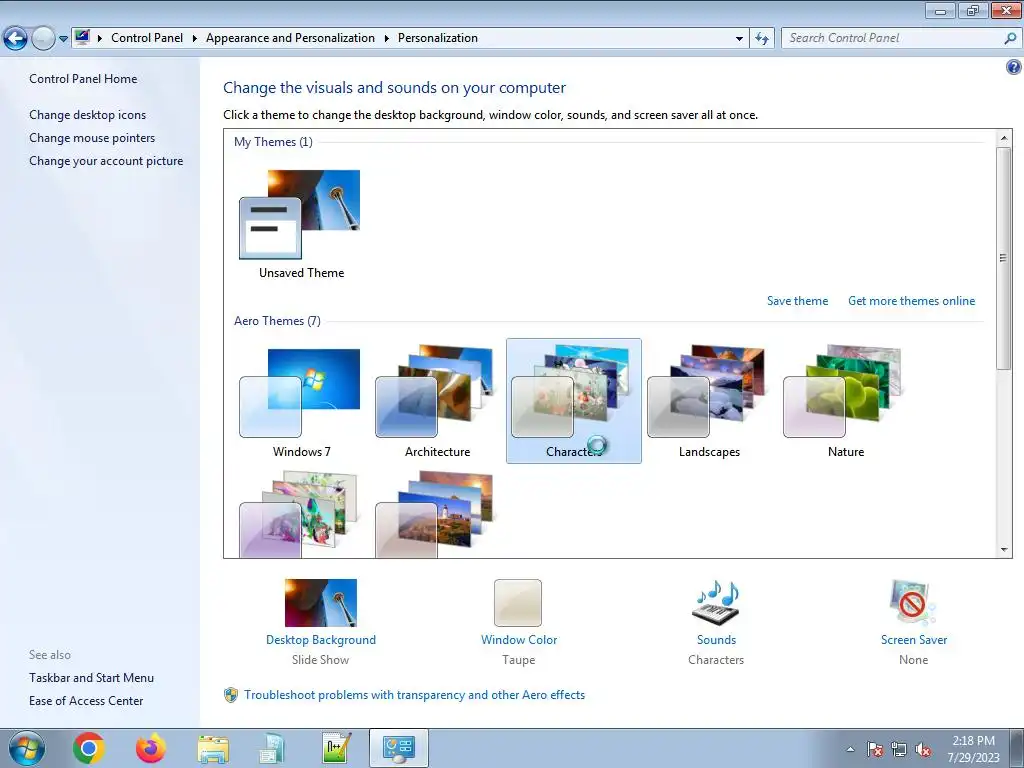This screenshot has width=1024, height=768.
Task: Select the purple abstract theme below Windows 7
Action: (x=299, y=515)
